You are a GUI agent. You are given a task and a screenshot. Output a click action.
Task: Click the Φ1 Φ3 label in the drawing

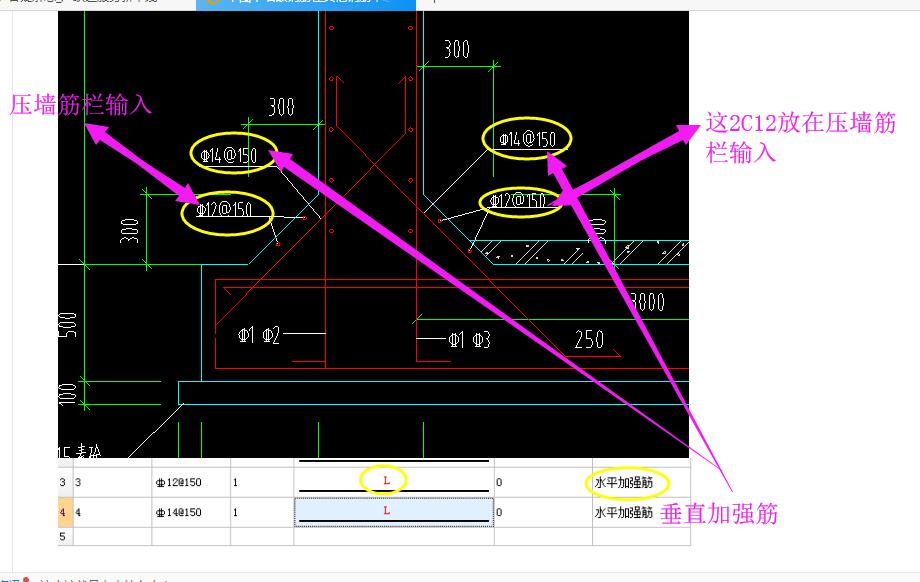469,340
